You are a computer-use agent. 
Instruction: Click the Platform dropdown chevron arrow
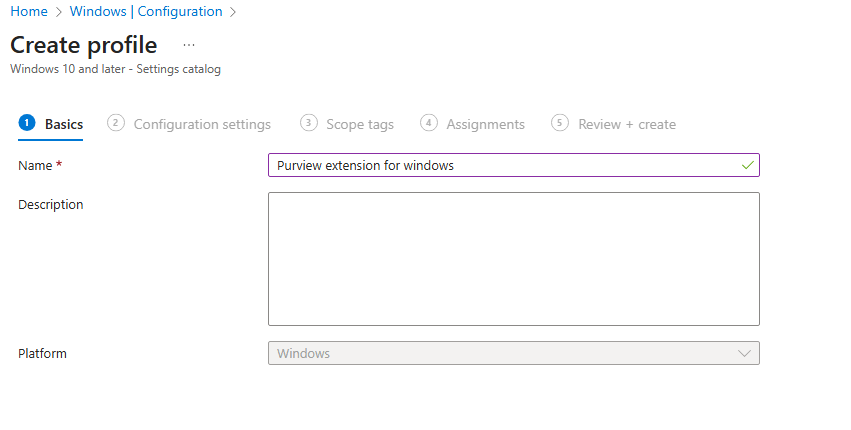click(x=744, y=353)
